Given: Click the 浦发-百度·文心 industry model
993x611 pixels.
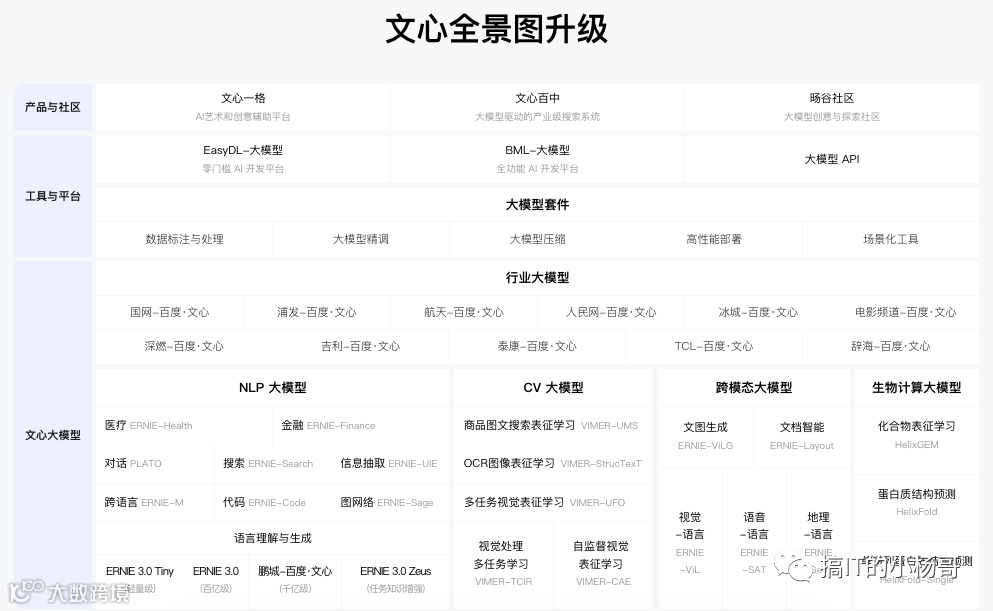Looking at the screenshot, I should tap(317, 312).
